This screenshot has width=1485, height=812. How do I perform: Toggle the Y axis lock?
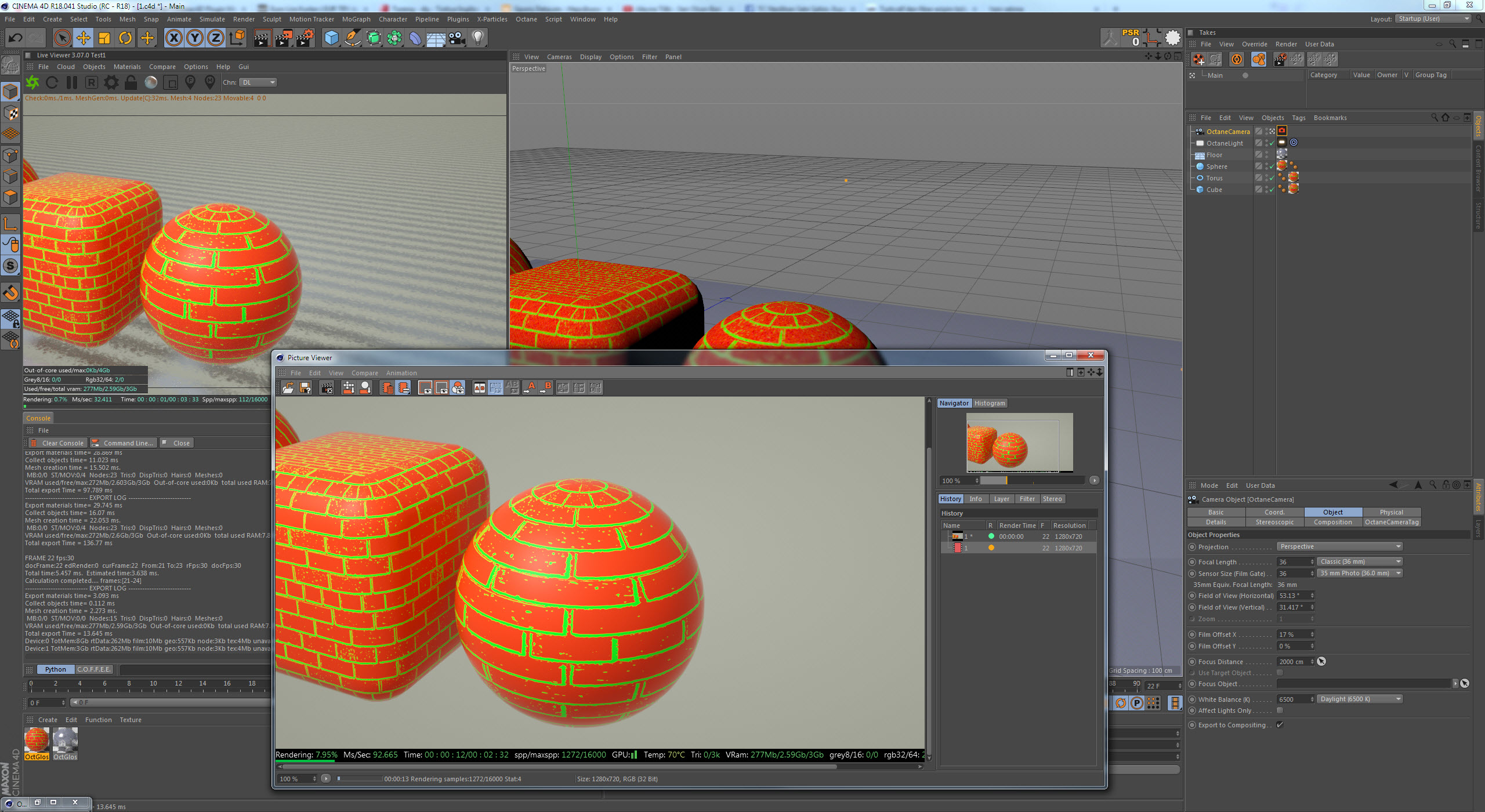coord(194,38)
